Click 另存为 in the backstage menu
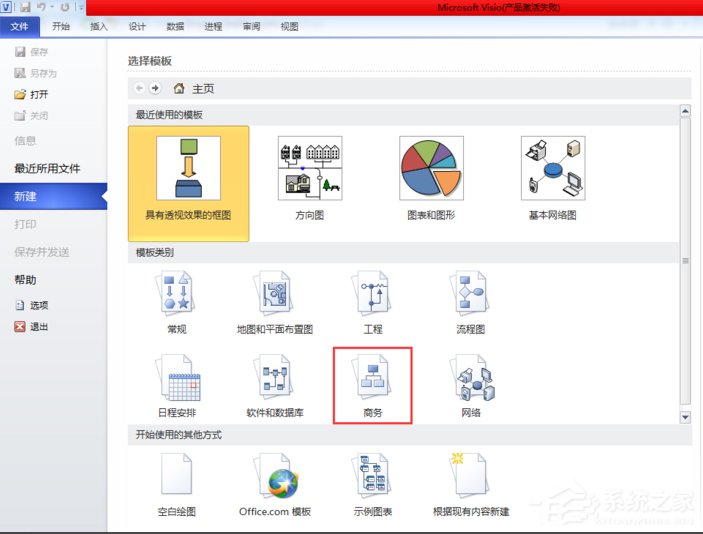The height and width of the screenshot is (534, 703). coord(36,73)
